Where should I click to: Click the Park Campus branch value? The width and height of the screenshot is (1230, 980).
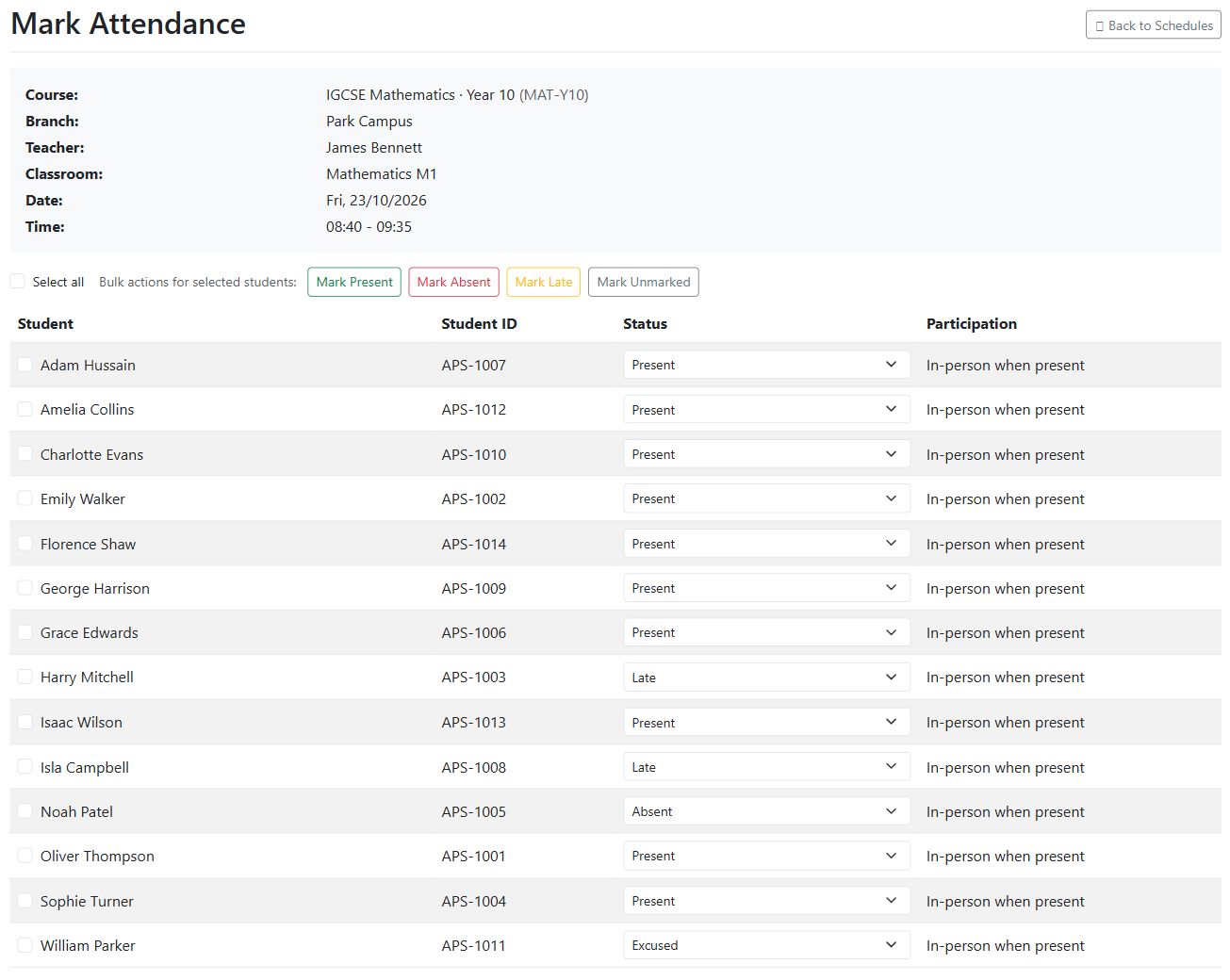[369, 121]
